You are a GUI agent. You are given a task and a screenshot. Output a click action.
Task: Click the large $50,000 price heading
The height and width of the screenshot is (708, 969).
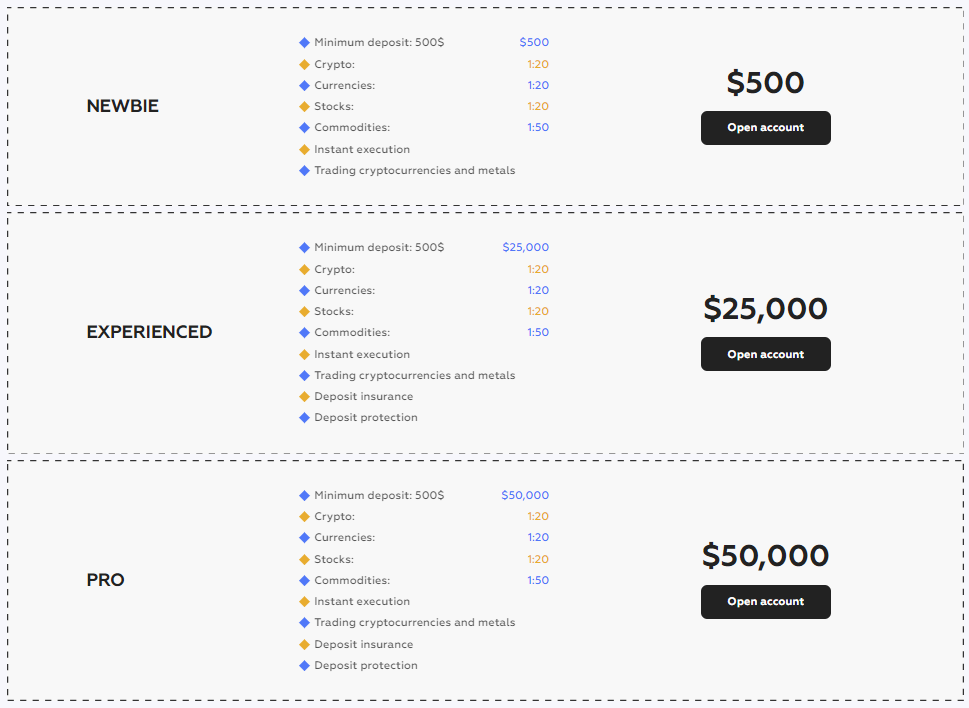765,556
